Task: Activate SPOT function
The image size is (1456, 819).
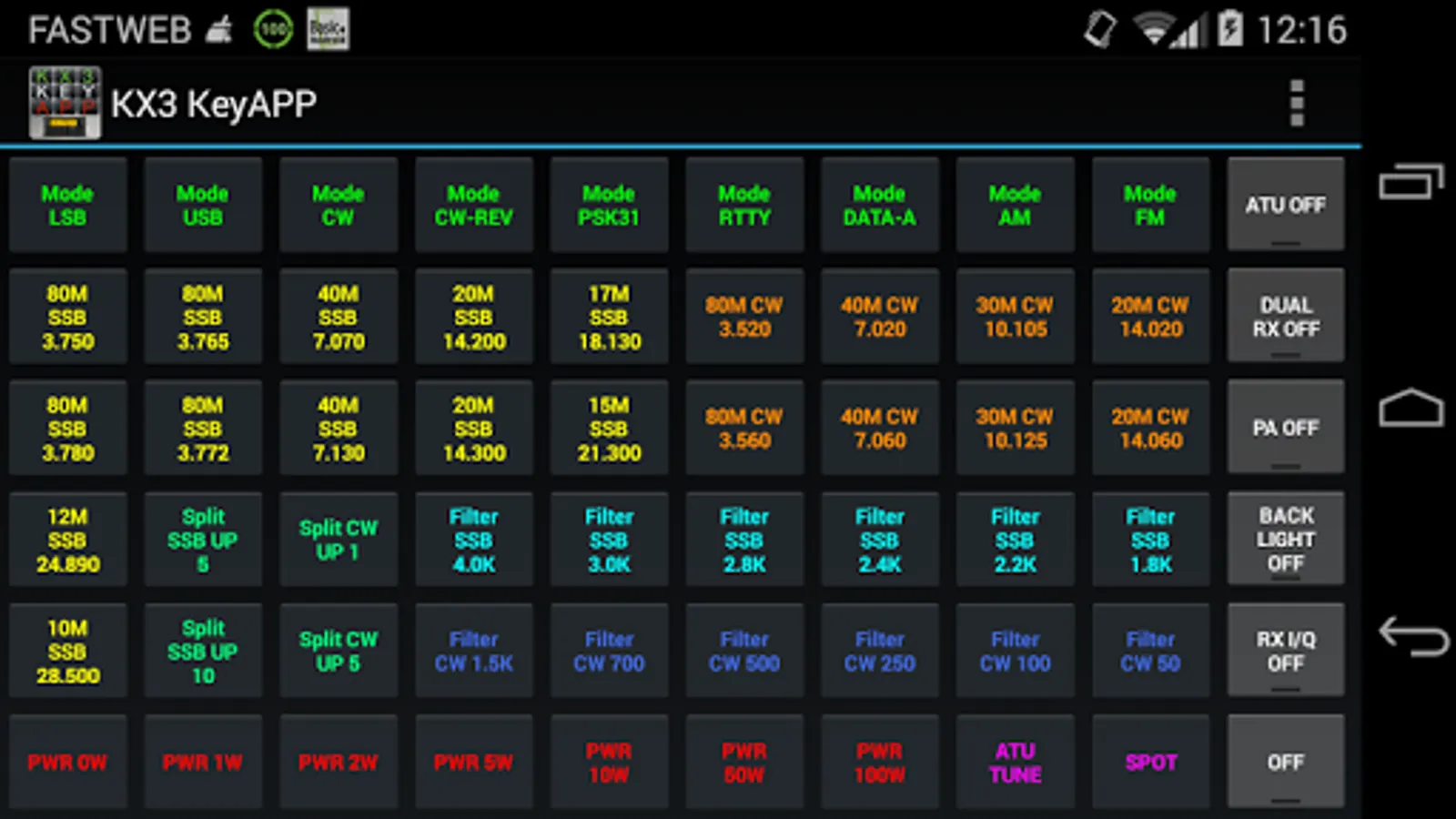Action: (1150, 762)
